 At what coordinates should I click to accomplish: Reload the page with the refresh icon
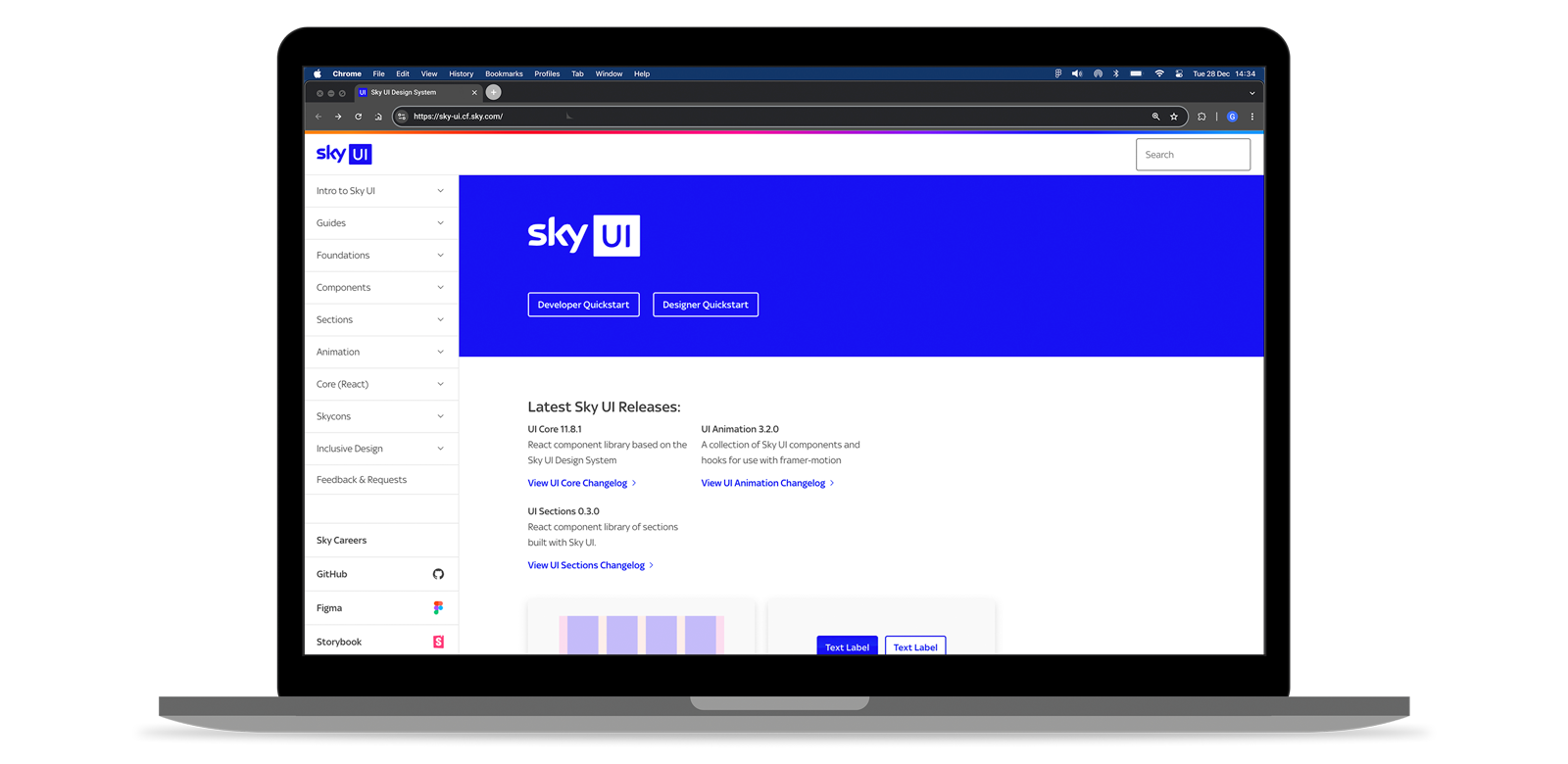coord(359,117)
